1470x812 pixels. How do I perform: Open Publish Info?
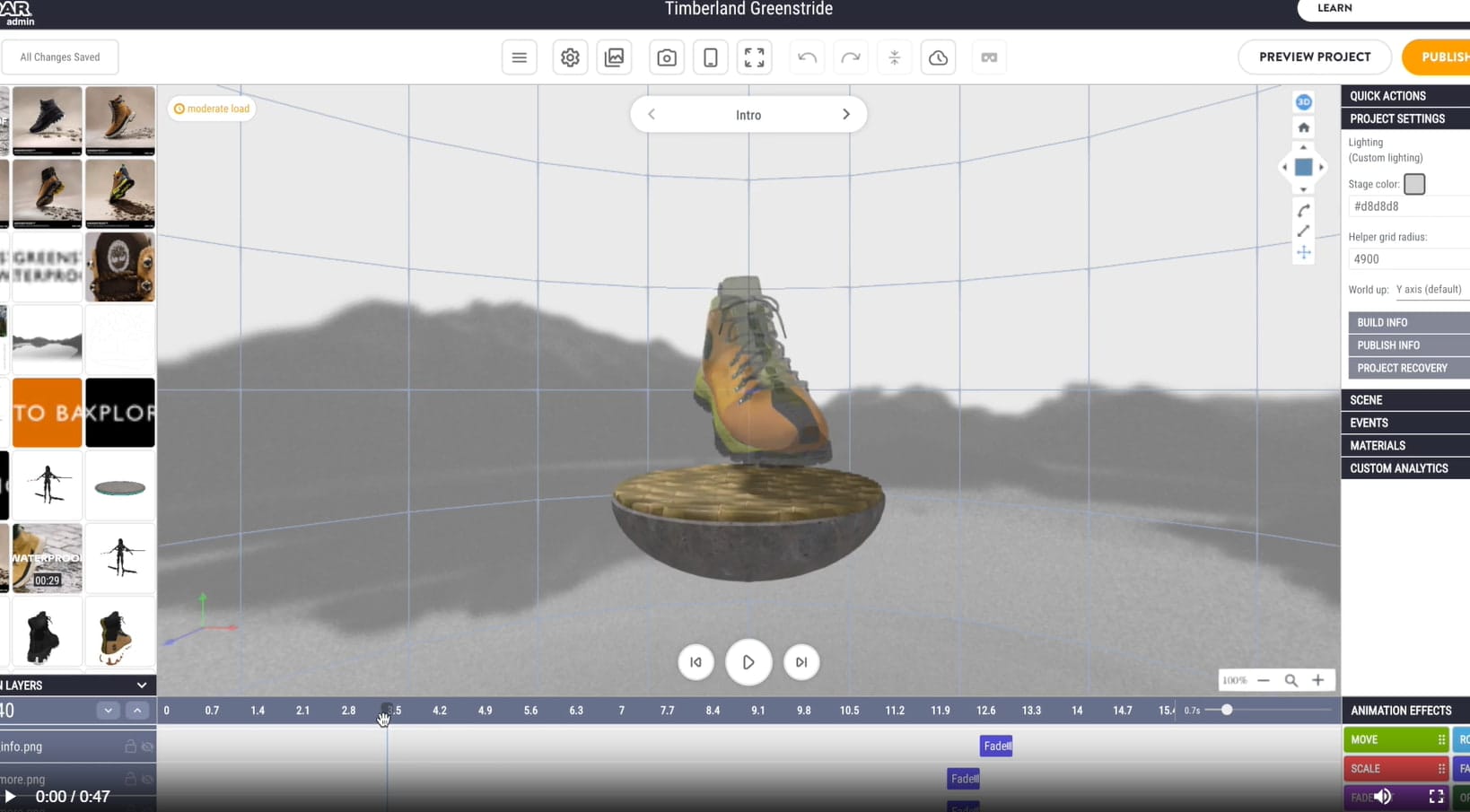tap(1409, 345)
